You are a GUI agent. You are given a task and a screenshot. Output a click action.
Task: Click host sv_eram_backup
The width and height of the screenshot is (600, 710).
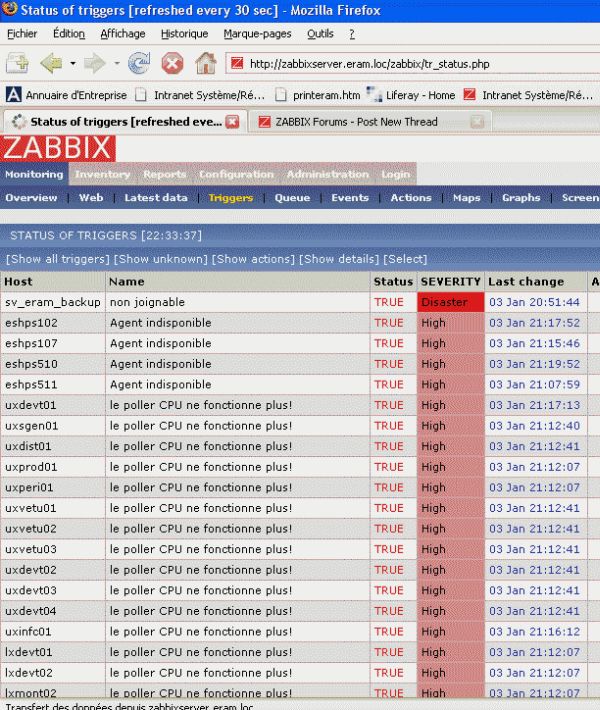point(53,302)
